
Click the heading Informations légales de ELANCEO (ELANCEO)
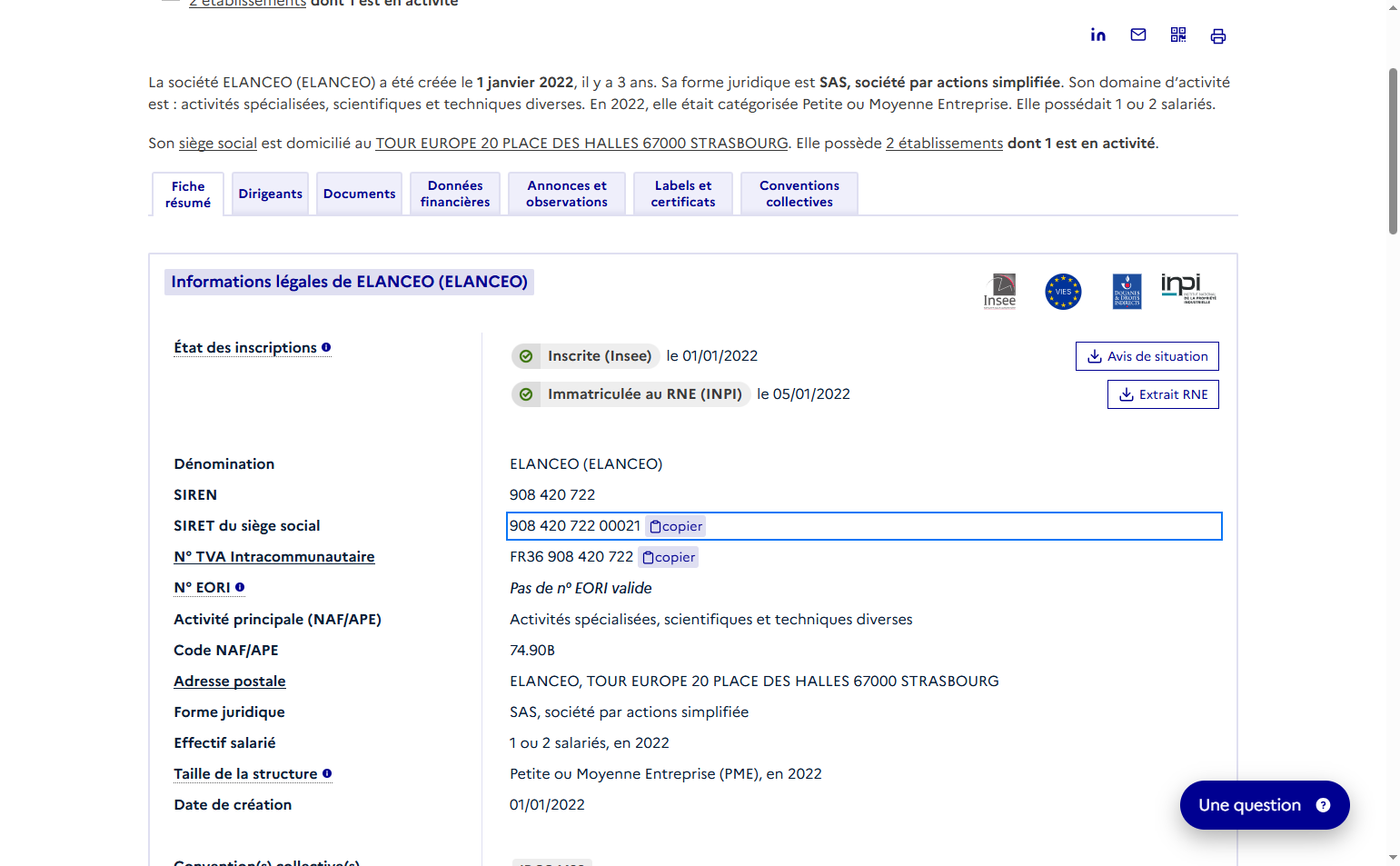349,282
